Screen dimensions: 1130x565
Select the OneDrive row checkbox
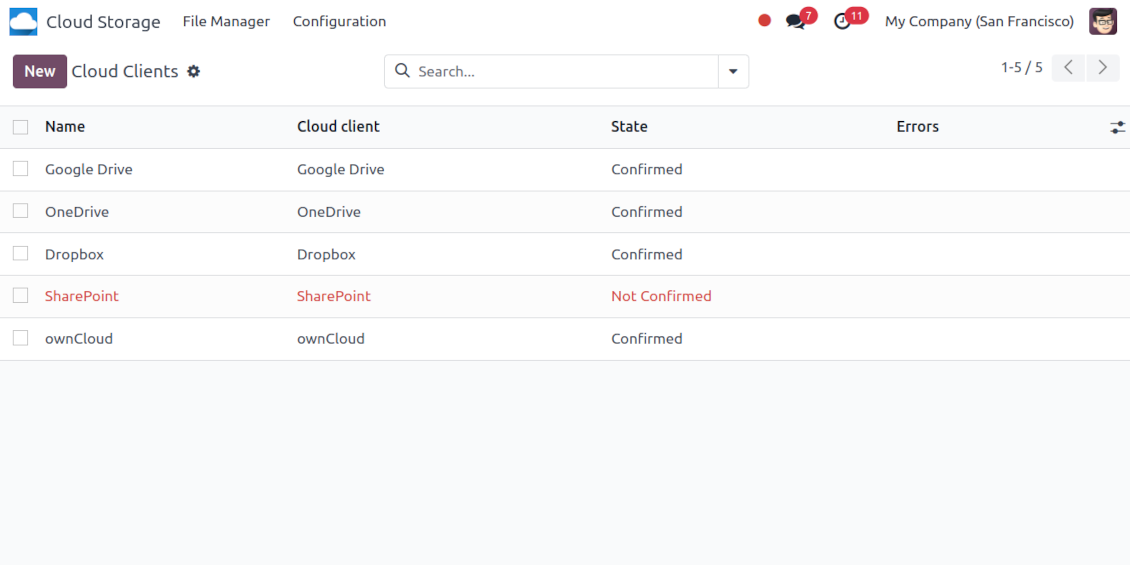tap(21, 211)
